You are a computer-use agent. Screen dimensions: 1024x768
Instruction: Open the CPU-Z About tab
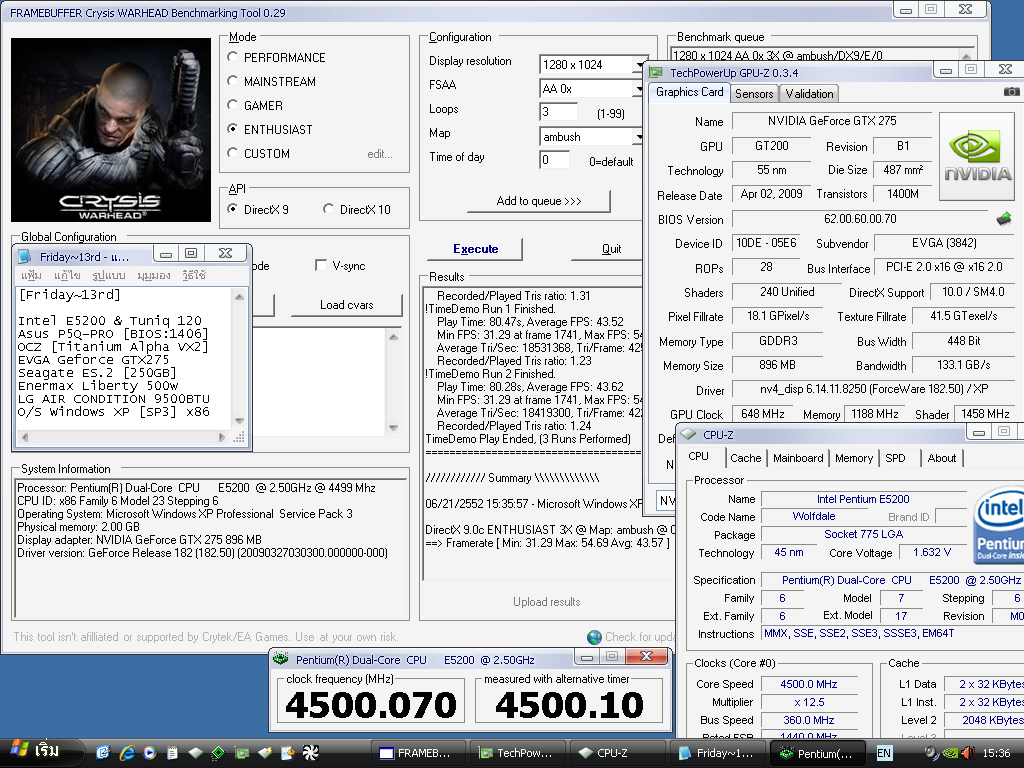pos(942,458)
